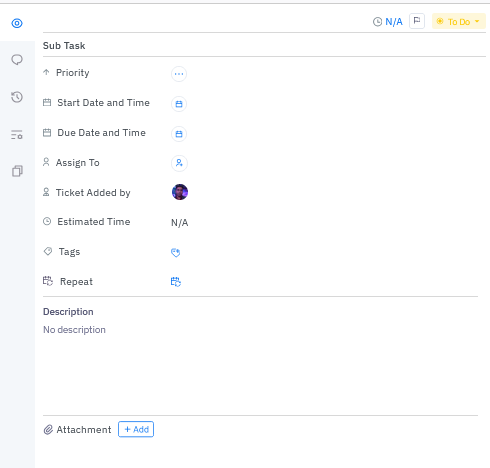Click the + Add attachment button
The height and width of the screenshot is (468, 490).
pyautogui.click(x=136, y=429)
